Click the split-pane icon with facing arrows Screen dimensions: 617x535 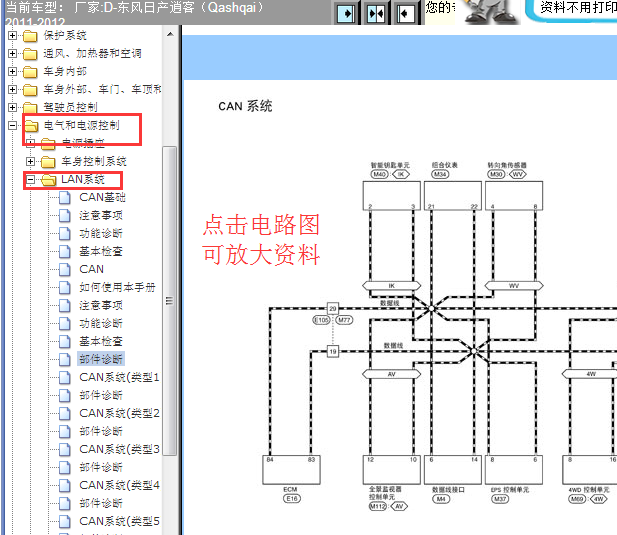375,13
